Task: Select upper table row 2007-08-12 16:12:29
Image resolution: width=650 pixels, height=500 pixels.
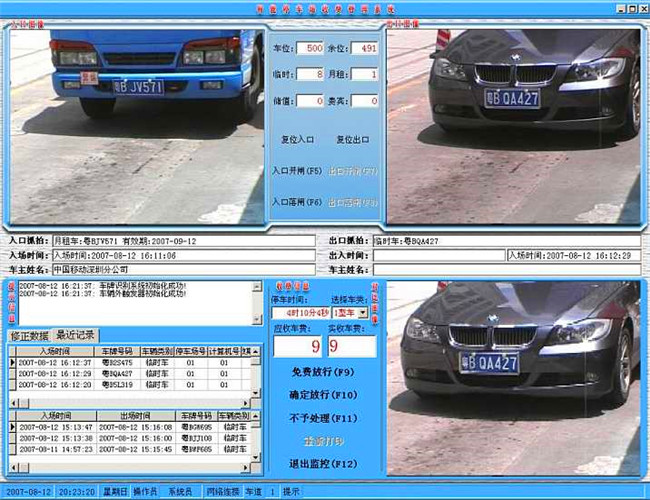Action: 130,374
